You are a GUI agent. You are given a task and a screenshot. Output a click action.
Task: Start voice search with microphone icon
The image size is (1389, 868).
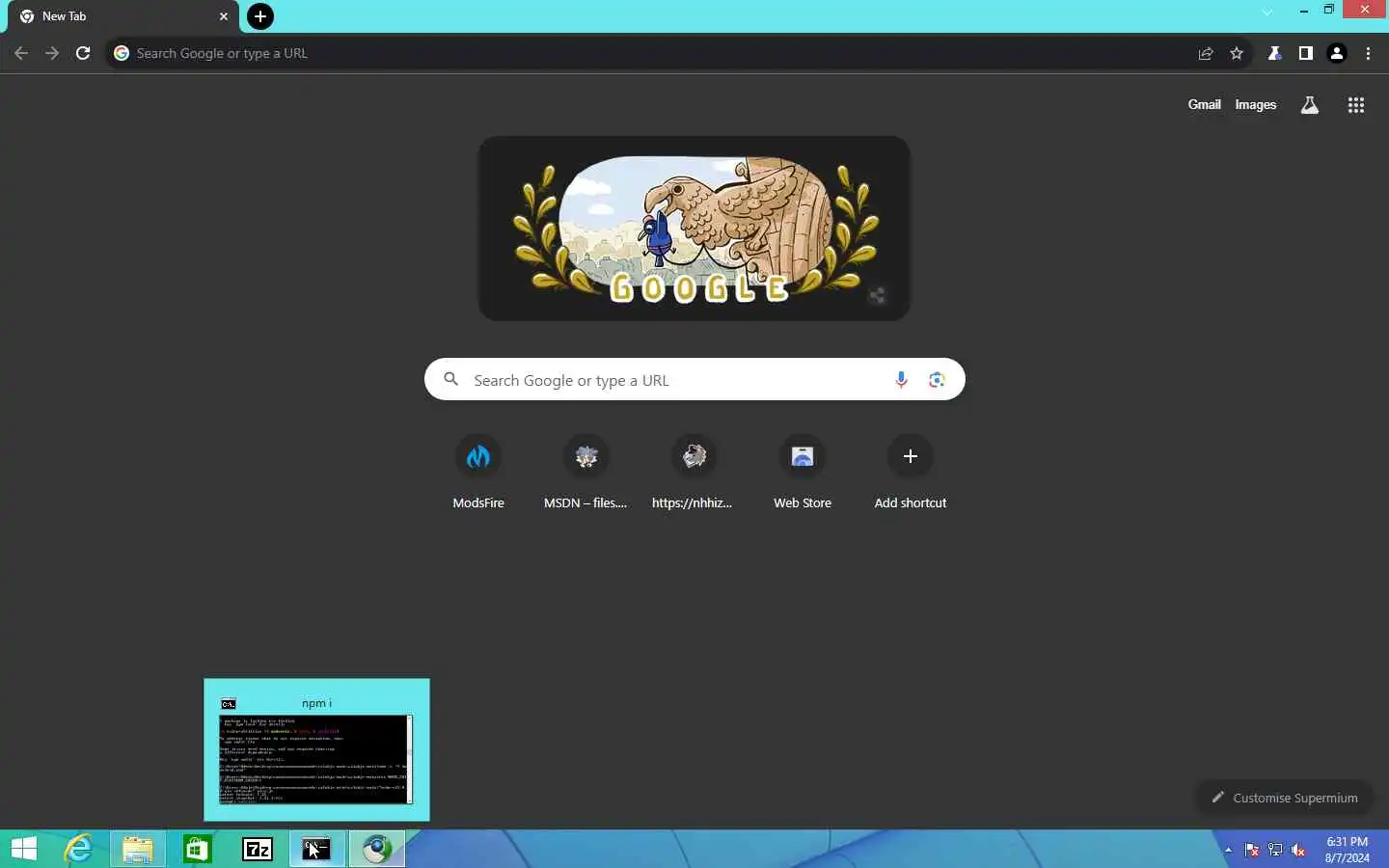tap(901, 380)
